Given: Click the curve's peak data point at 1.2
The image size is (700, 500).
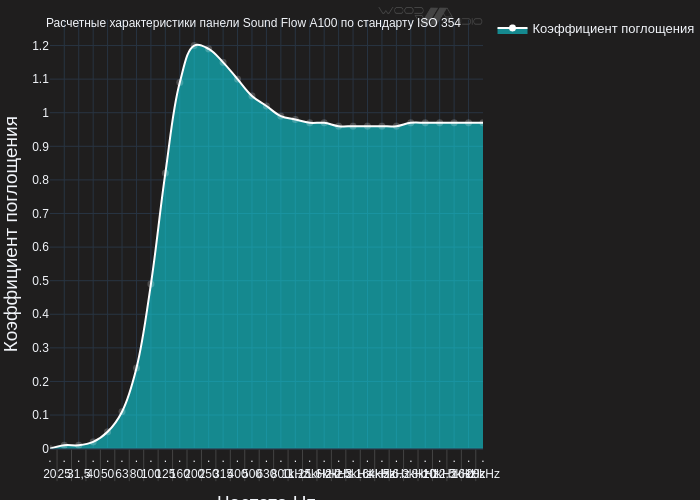Looking at the screenshot, I should (x=195, y=46).
